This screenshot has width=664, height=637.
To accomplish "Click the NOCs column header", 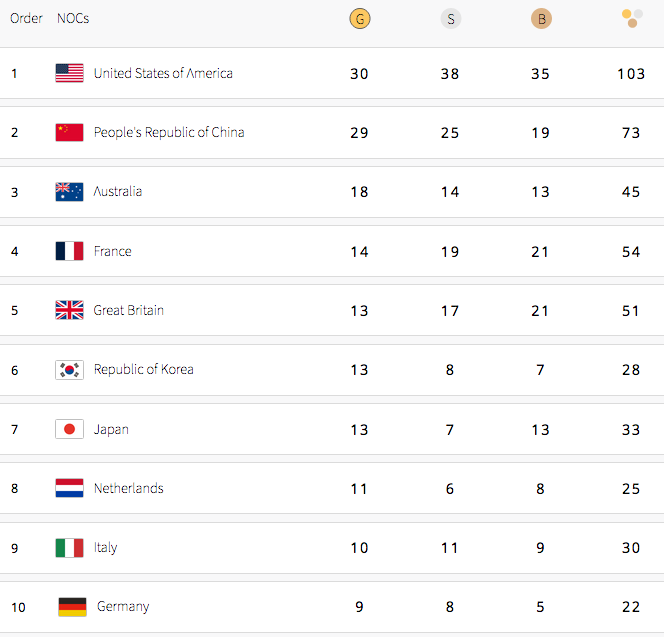I will click(x=73, y=19).
